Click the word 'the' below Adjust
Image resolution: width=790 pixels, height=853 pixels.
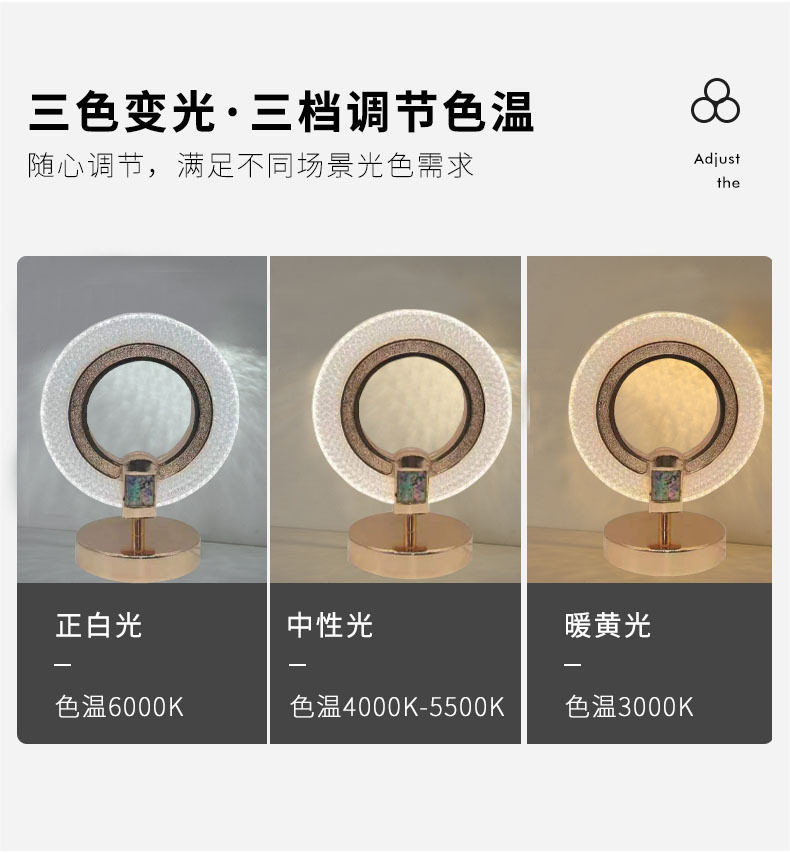pyautogui.click(x=729, y=183)
